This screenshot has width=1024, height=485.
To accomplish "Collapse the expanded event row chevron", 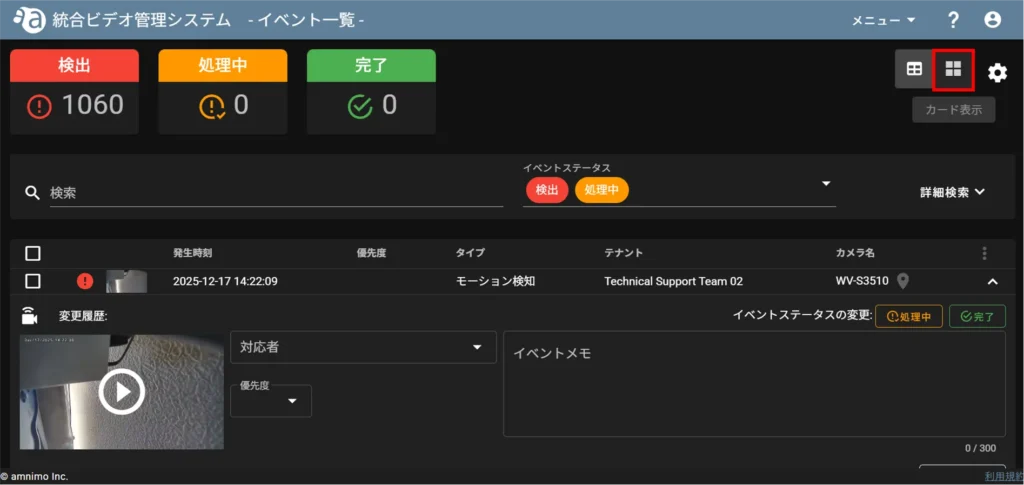I will [x=992, y=282].
